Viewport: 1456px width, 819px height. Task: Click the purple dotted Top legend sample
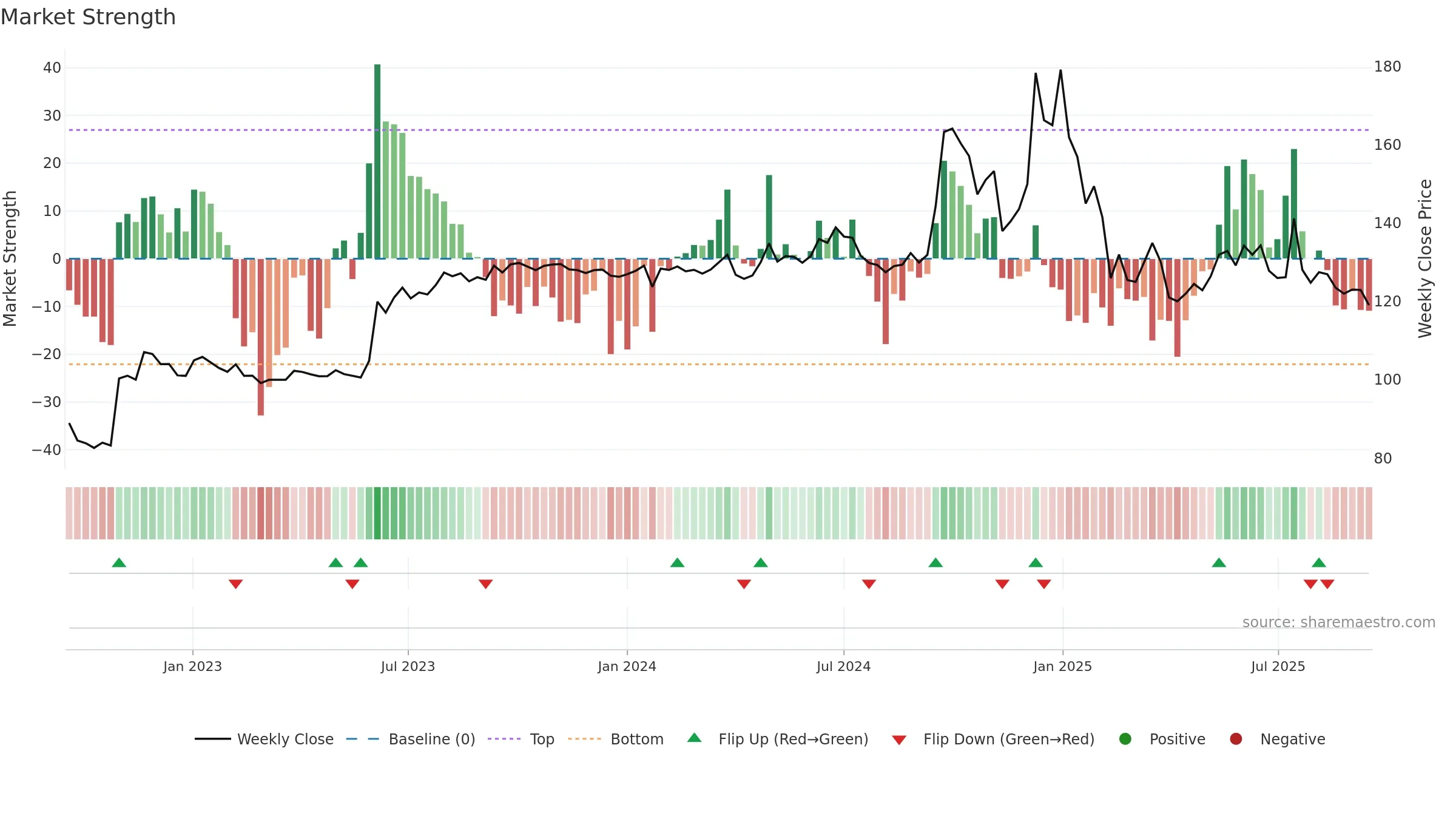504,739
